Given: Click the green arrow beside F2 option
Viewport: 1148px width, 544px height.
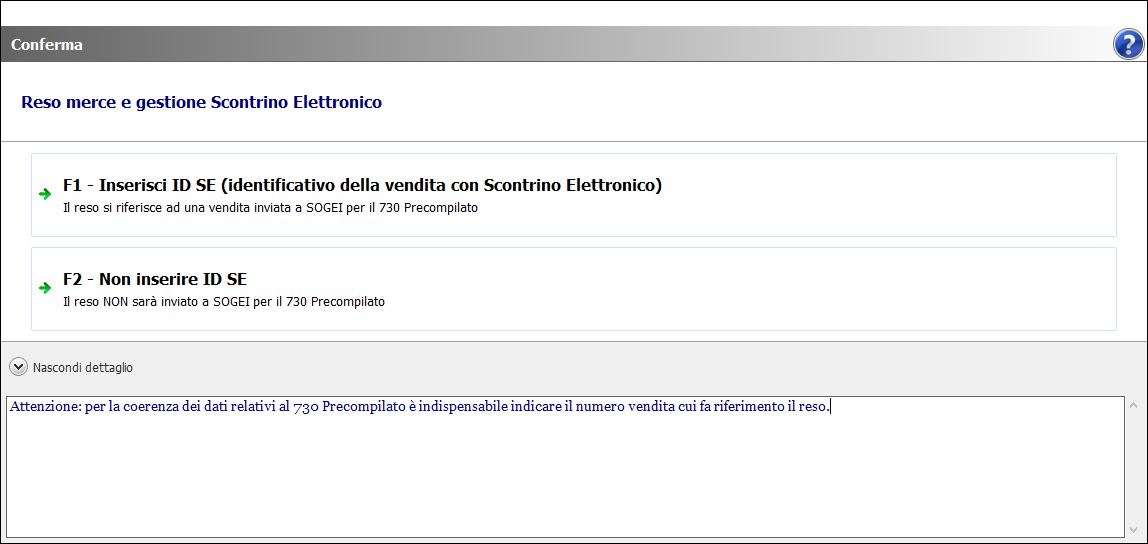Looking at the screenshot, I should click(x=45, y=288).
